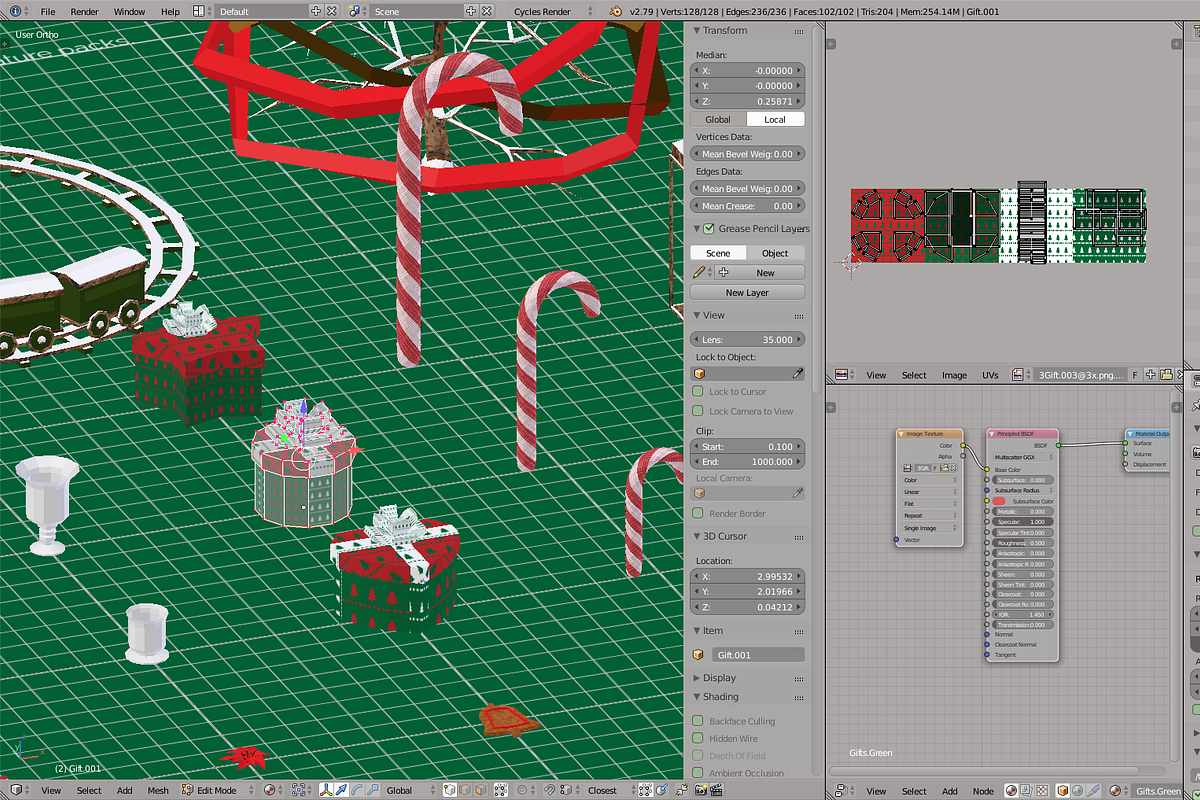Screen dimensions: 1200x800
Task: Click the OpenGL render image camera icon
Action: click(x=700, y=790)
